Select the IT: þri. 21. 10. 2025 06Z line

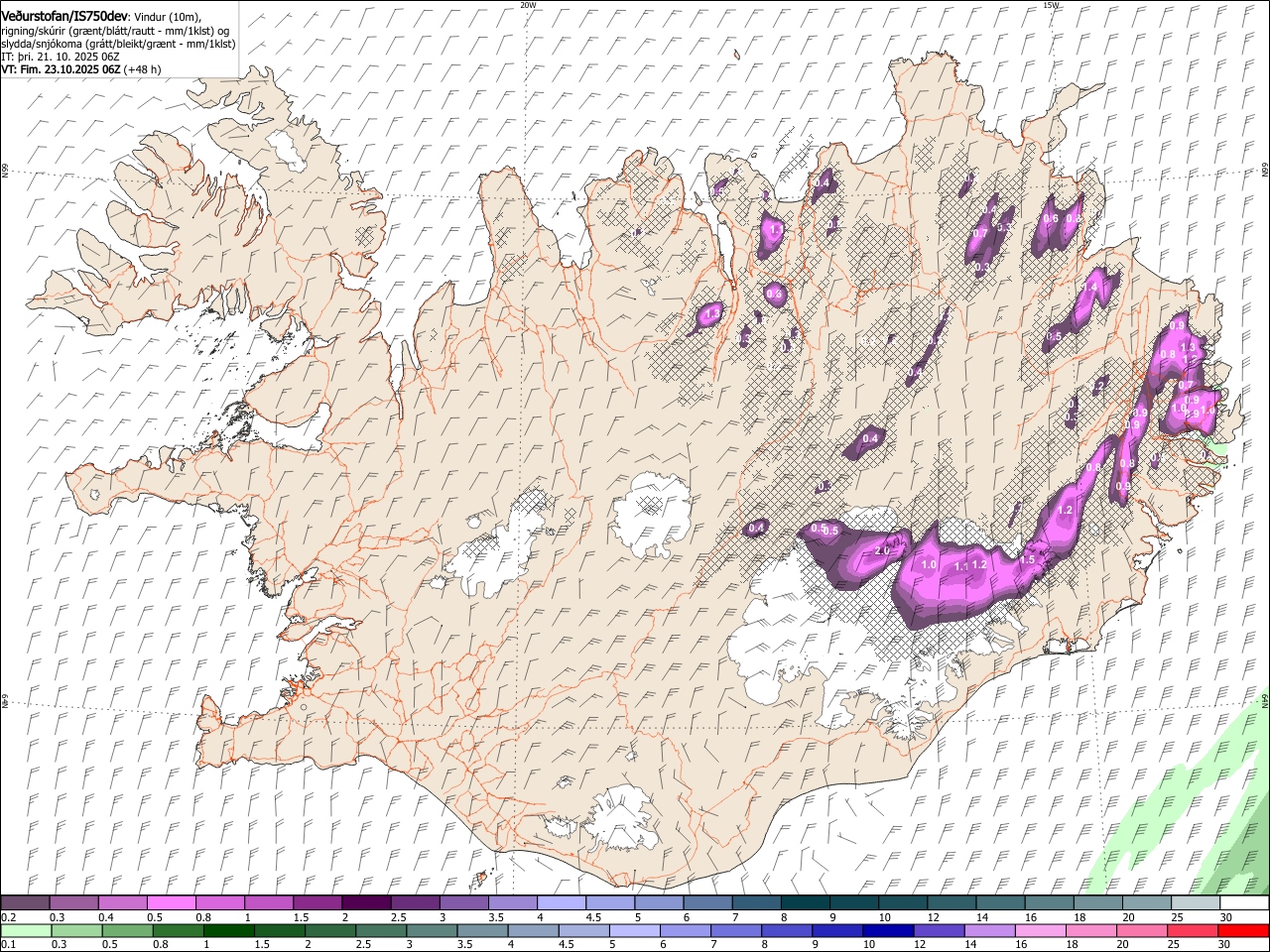(x=60, y=57)
